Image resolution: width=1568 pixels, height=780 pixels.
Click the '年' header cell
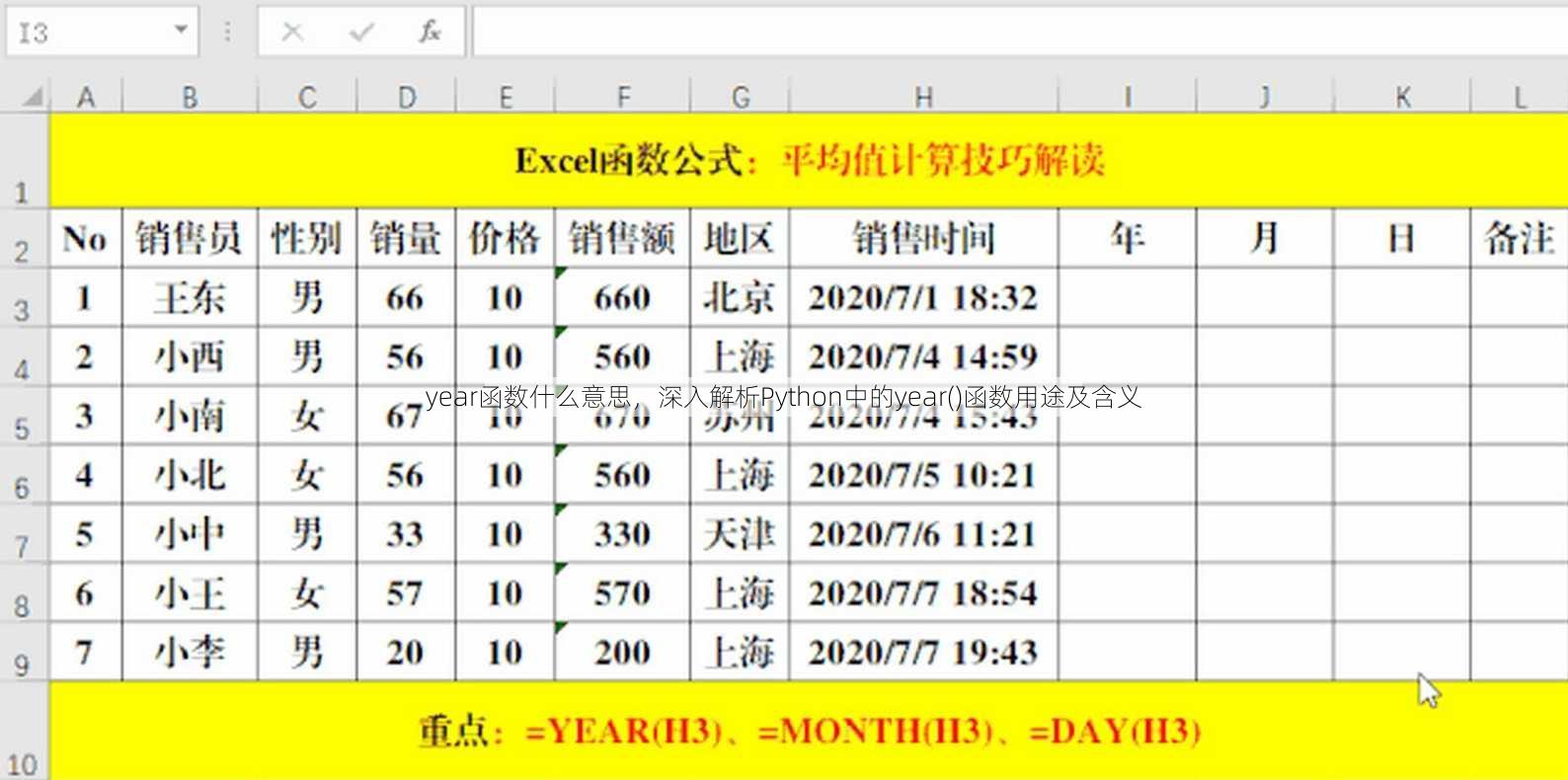tap(1127, 238)
